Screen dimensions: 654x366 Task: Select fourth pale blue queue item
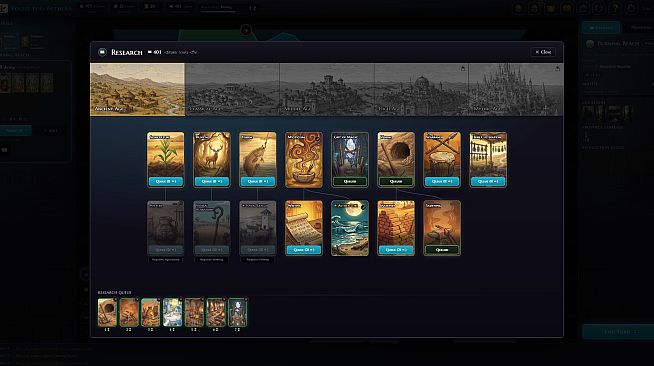point(172,312)
